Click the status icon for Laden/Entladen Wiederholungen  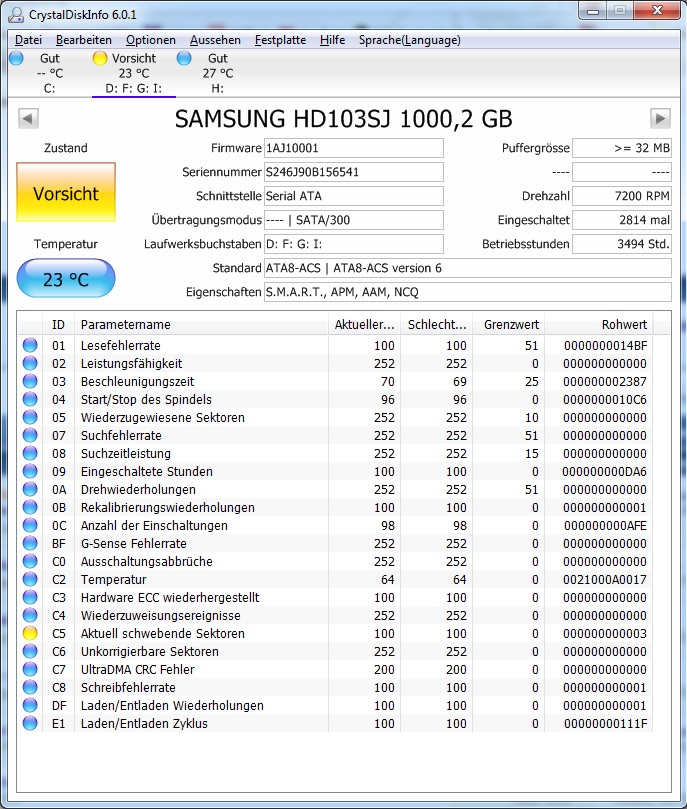(x=30, y=705)
